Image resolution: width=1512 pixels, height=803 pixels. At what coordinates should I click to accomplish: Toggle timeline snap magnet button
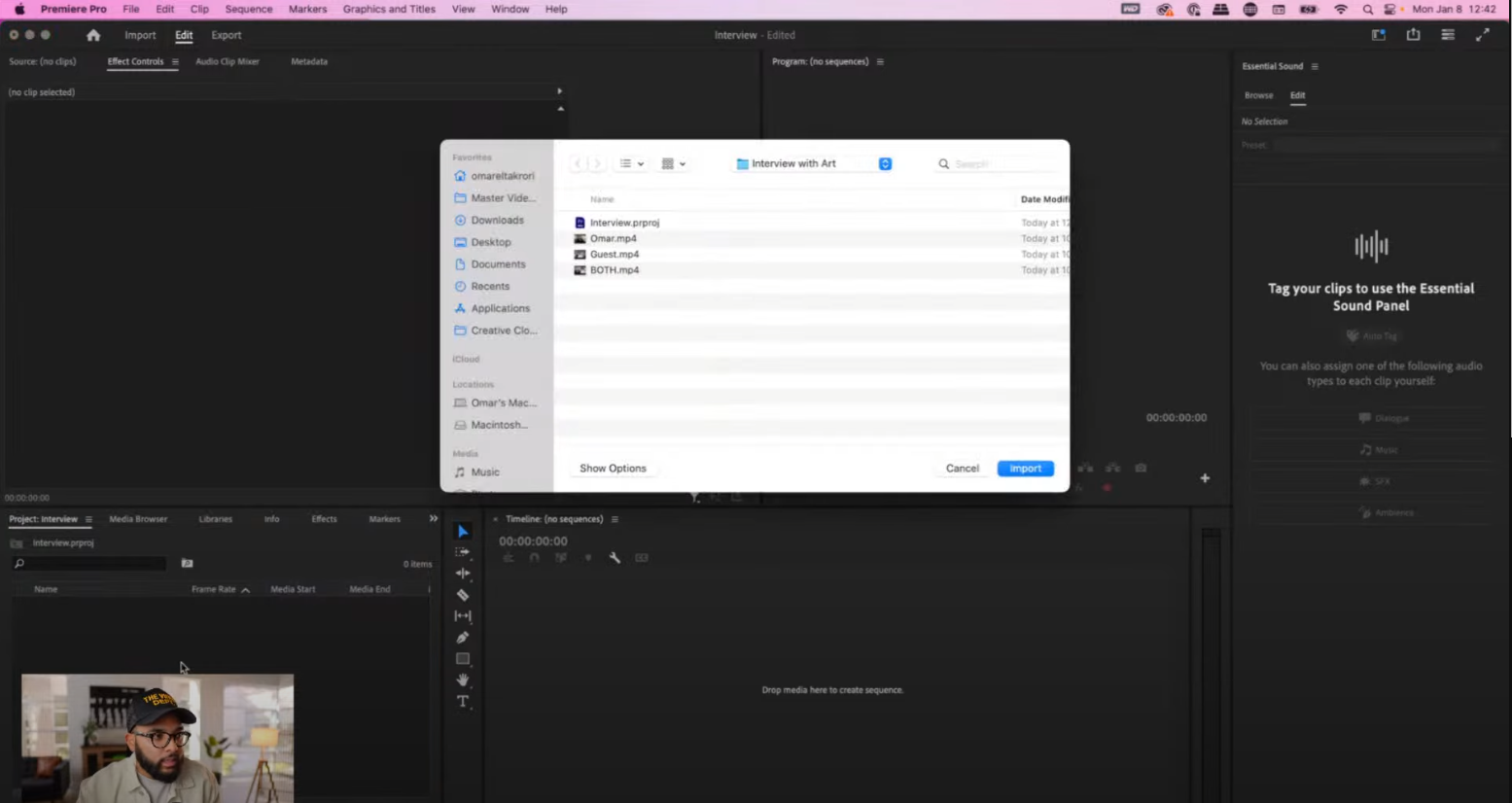[x=534, y=558]
